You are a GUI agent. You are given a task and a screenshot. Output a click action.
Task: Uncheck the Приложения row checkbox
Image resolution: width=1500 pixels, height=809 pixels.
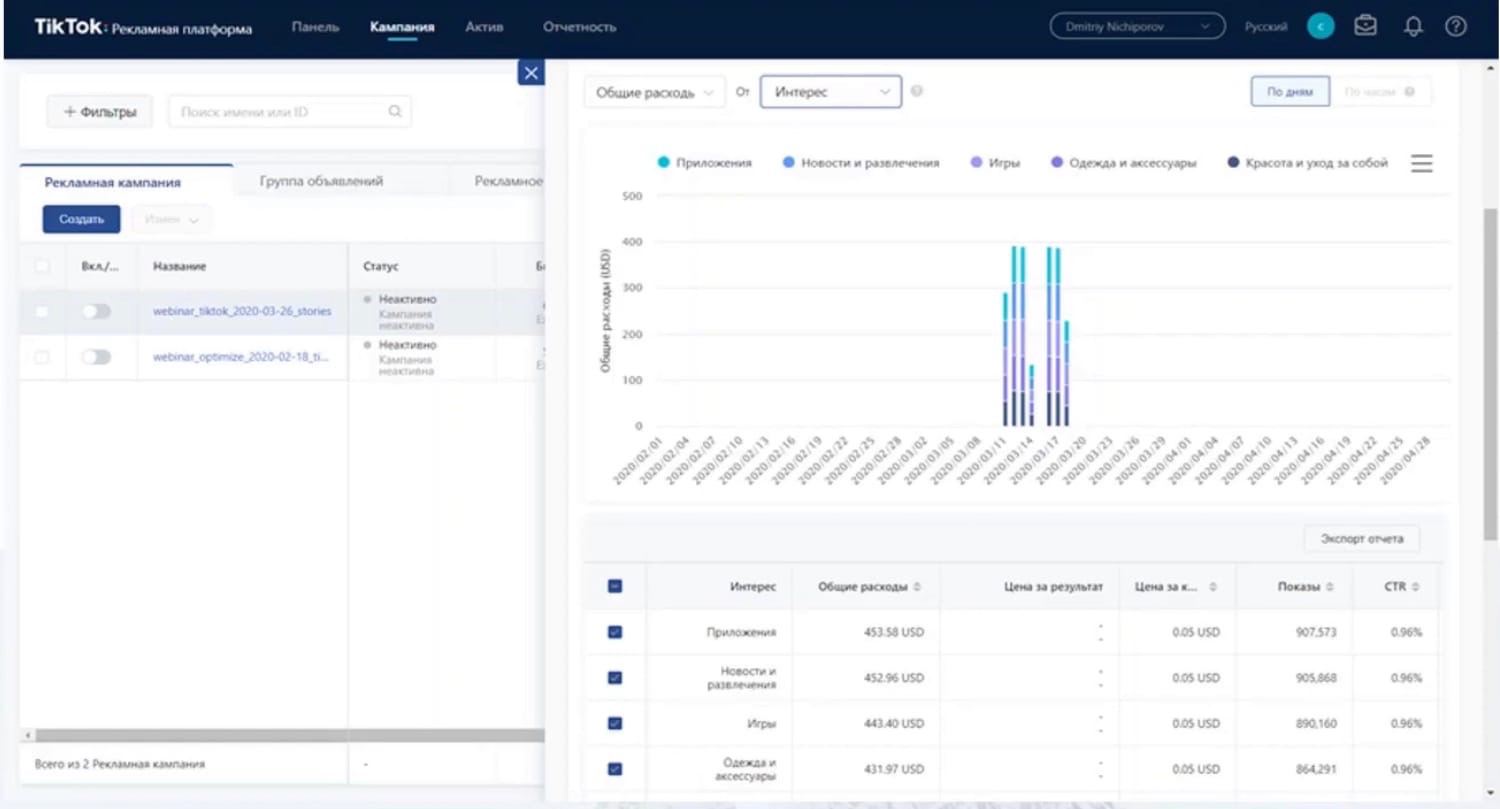(x=615, y=632)
